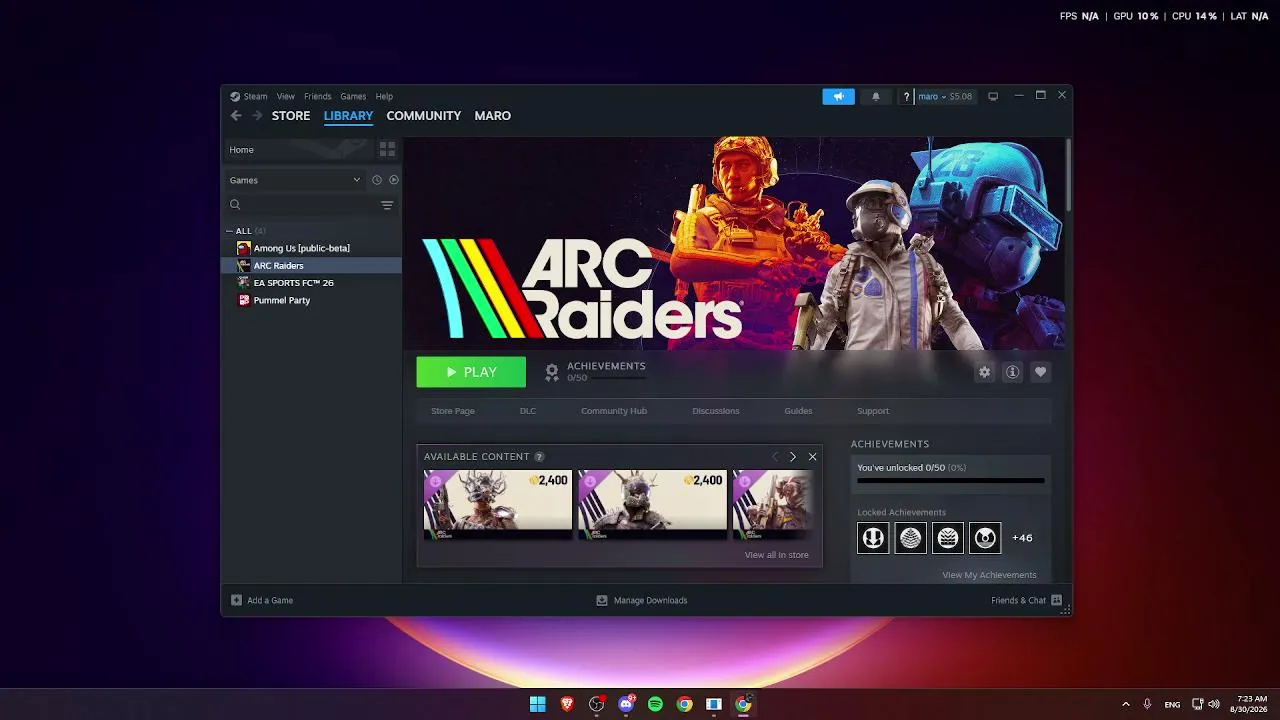Select second locked achievement icon
The height and width of the screenshot is (720, 1280).
tap(911, 538)
